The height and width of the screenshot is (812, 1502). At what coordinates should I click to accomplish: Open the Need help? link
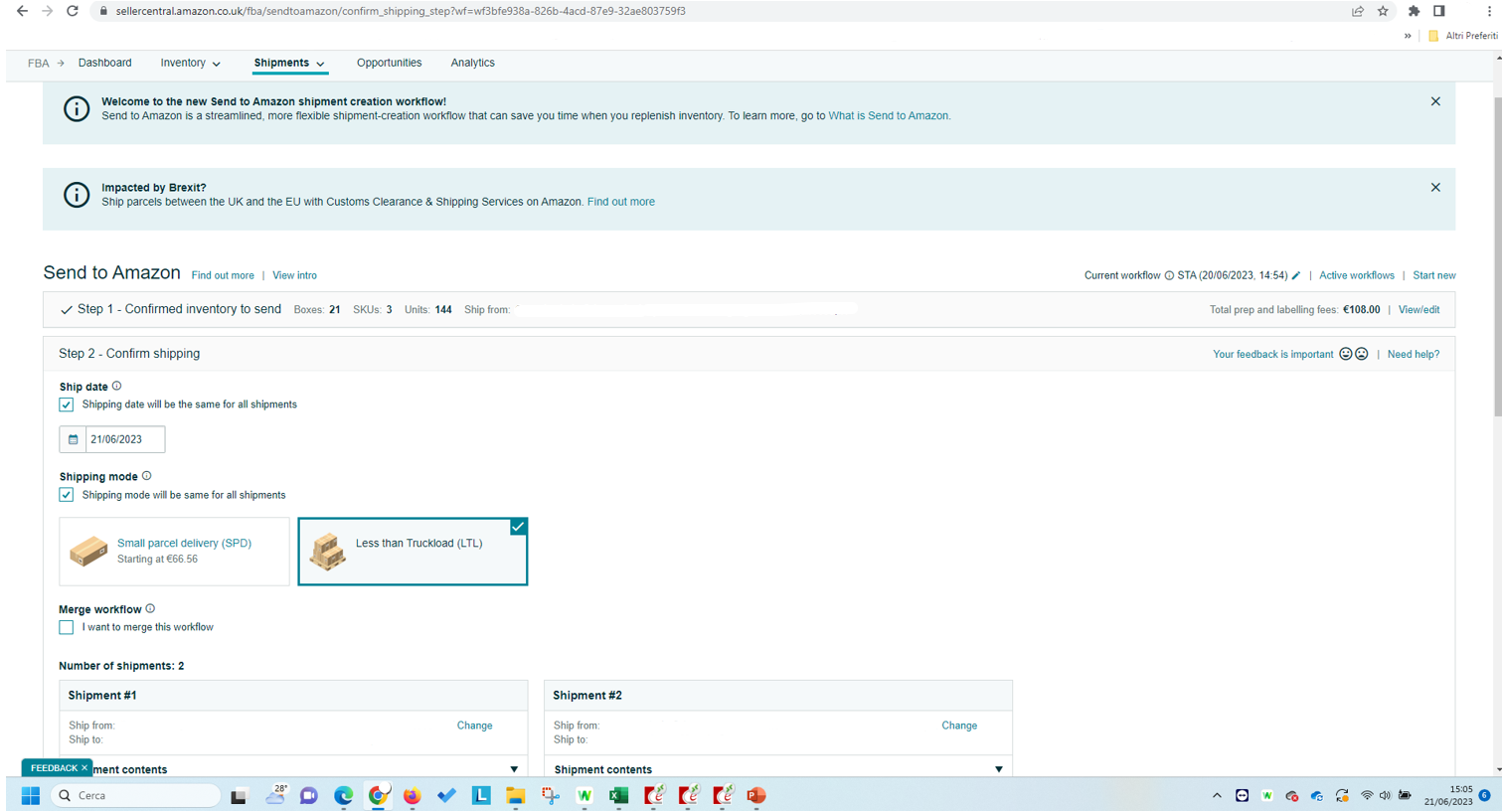click(1414, 354)
